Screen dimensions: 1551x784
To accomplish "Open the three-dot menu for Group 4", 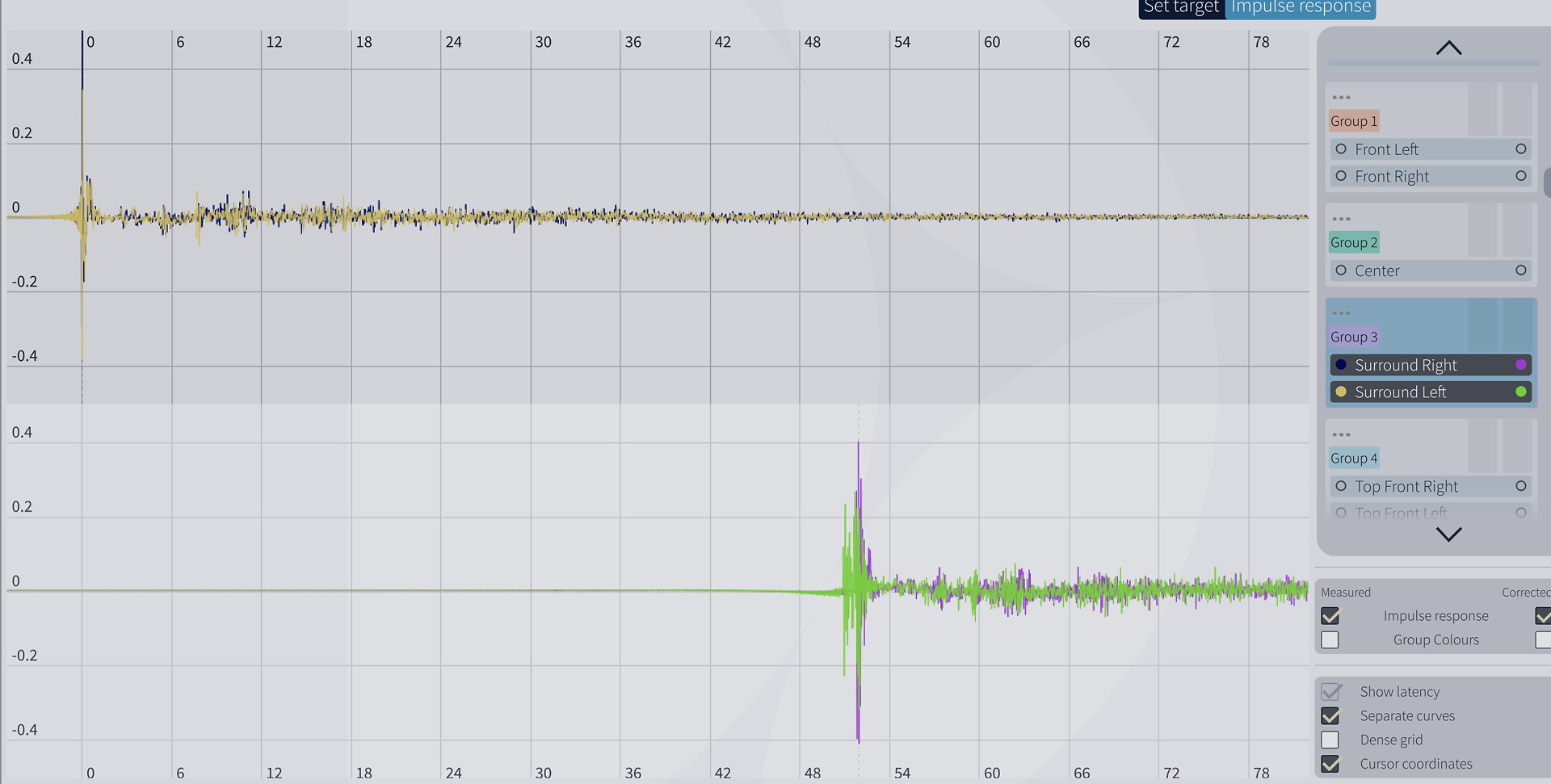I will 1341,434.
